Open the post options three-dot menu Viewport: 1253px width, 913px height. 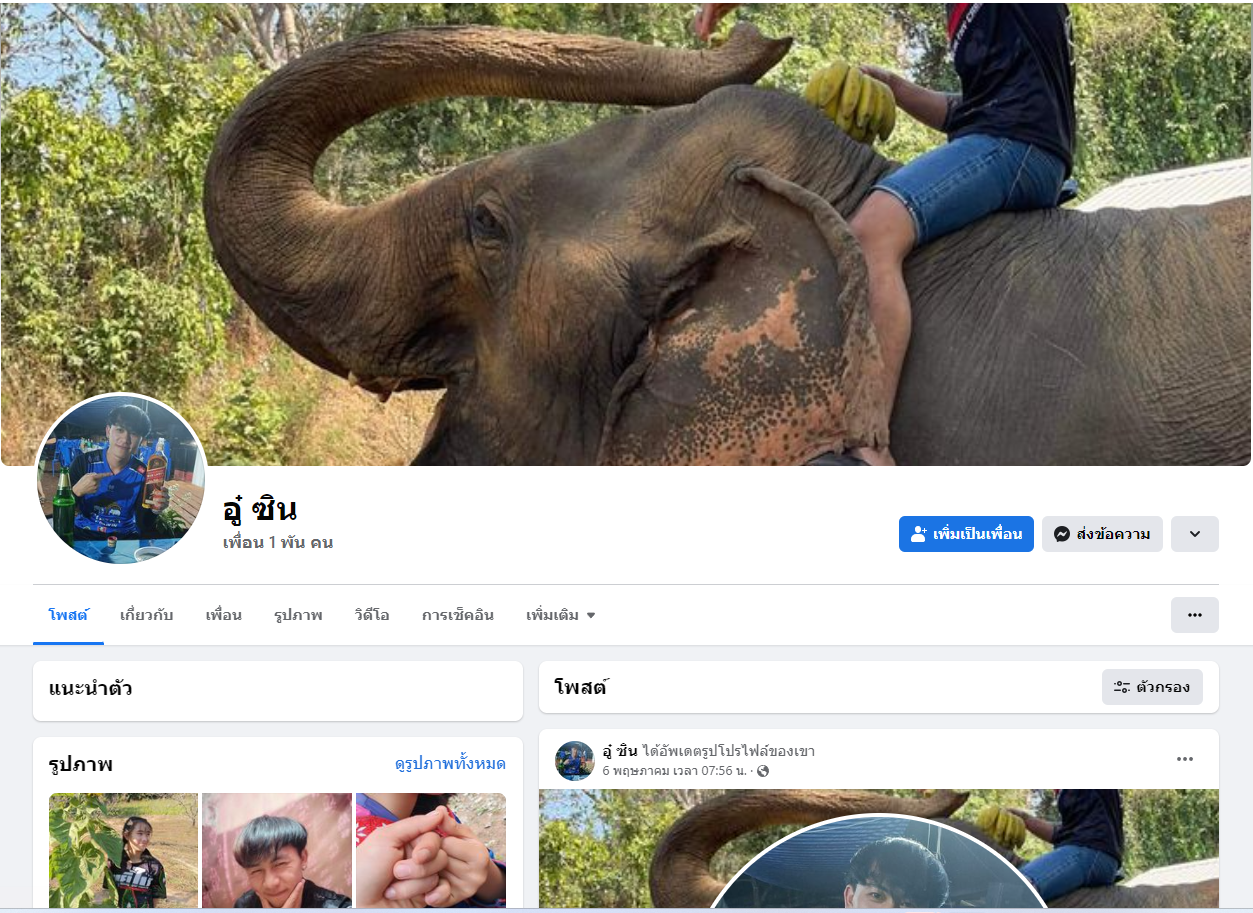click(1184, 759)
